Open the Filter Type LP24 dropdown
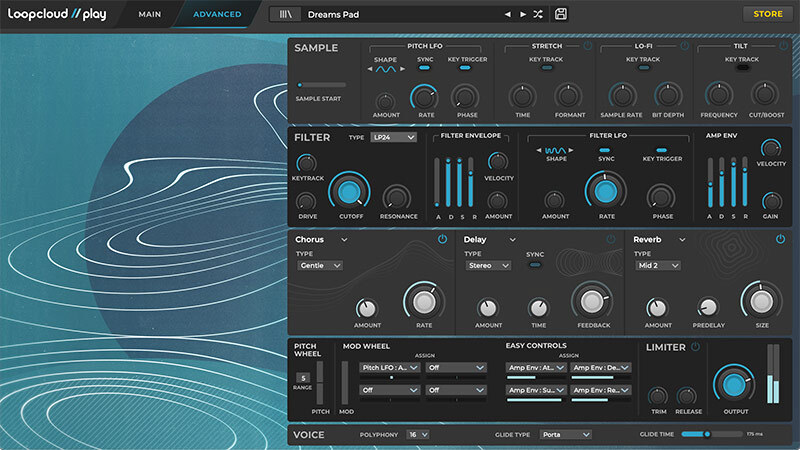The image size is (800, 450). 393,137
